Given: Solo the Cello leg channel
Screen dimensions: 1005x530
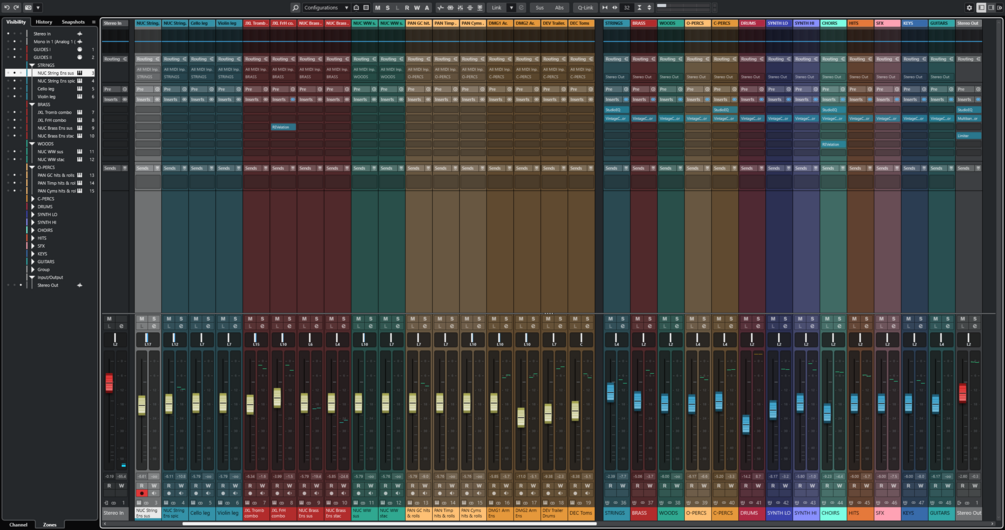Looking at the screenshot, I should click(208, 319).
